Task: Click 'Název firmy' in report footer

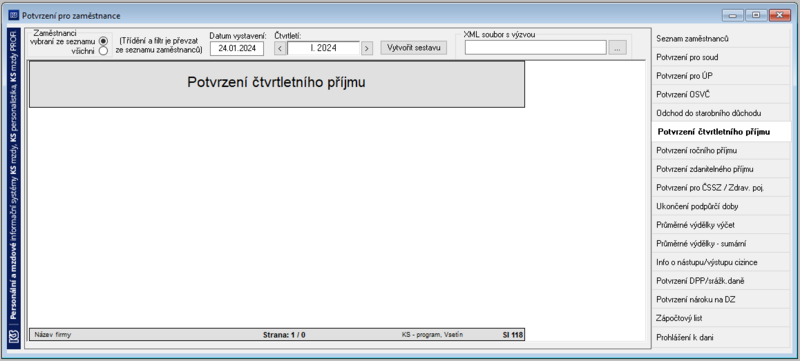Action: (53, 335)
